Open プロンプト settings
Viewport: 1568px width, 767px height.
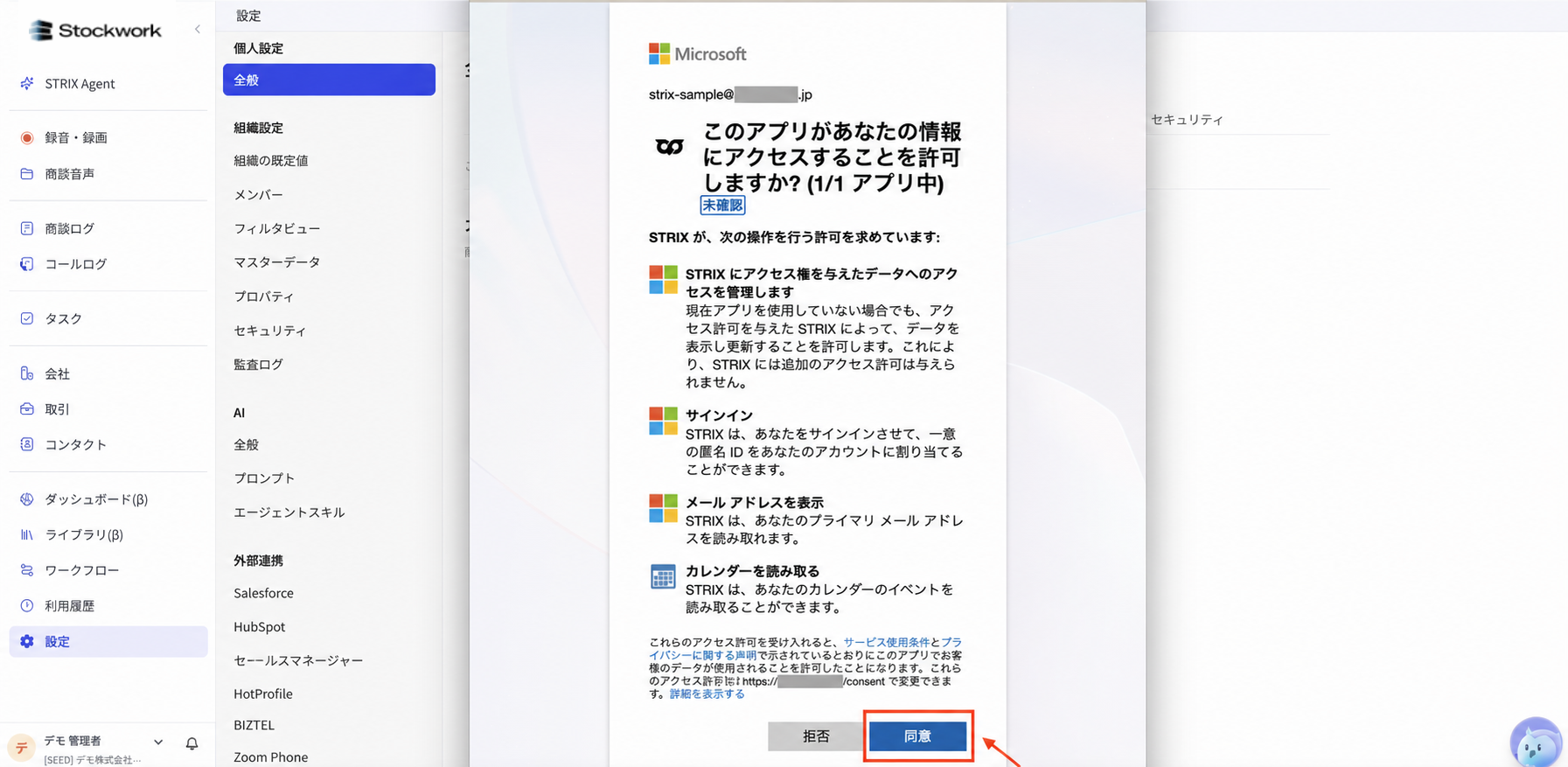coord(264,478)
